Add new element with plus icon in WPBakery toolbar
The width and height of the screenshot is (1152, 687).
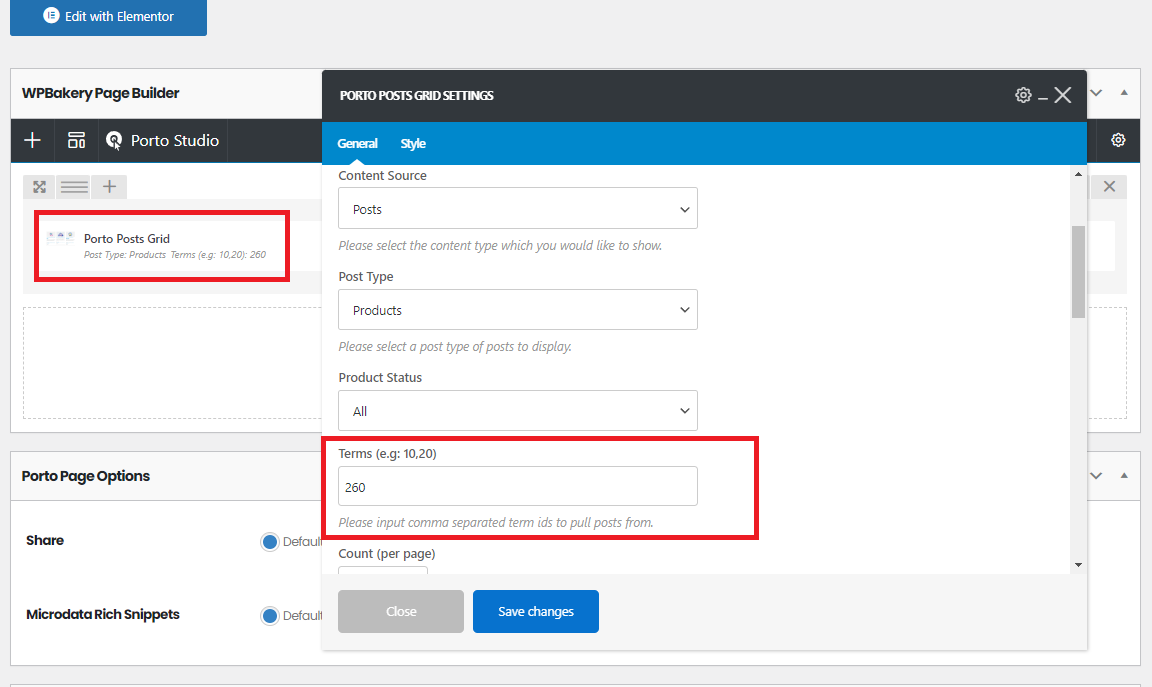[x=32, y=140]
